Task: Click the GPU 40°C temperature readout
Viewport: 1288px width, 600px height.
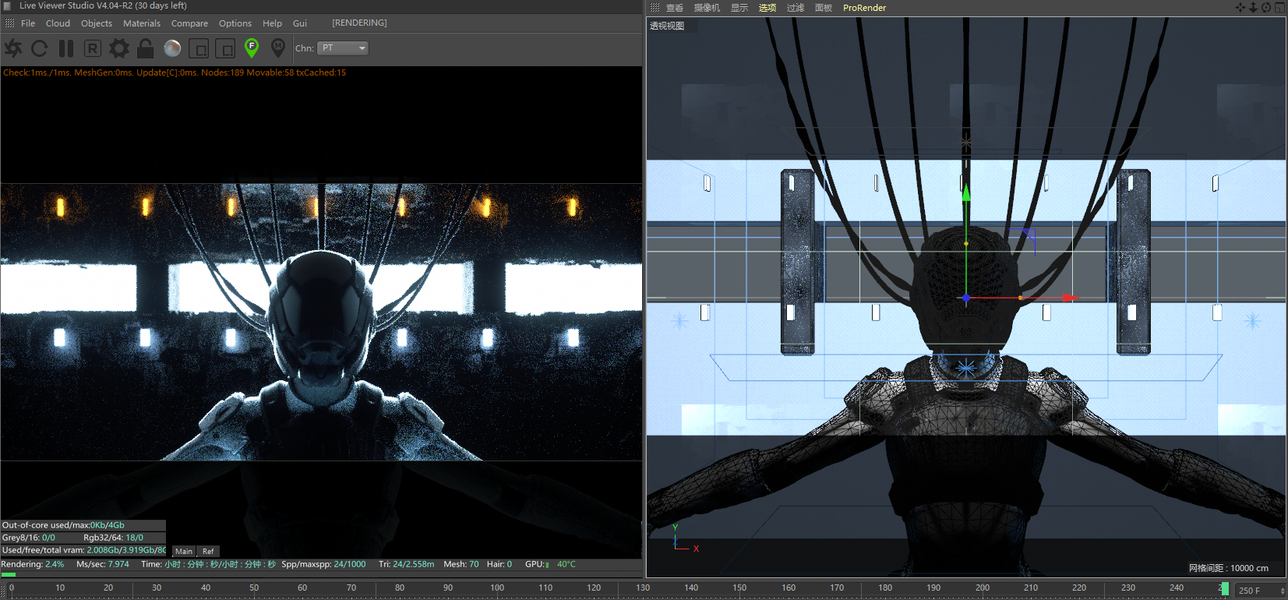Action: [x=548, y=564]
